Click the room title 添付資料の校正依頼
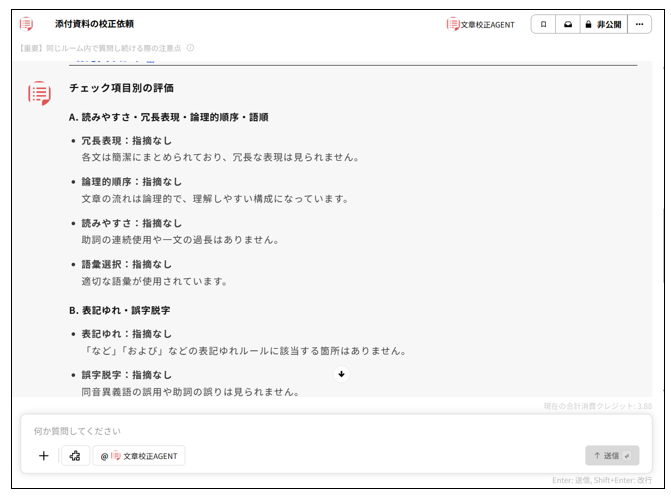 click(x=94, y=24)
